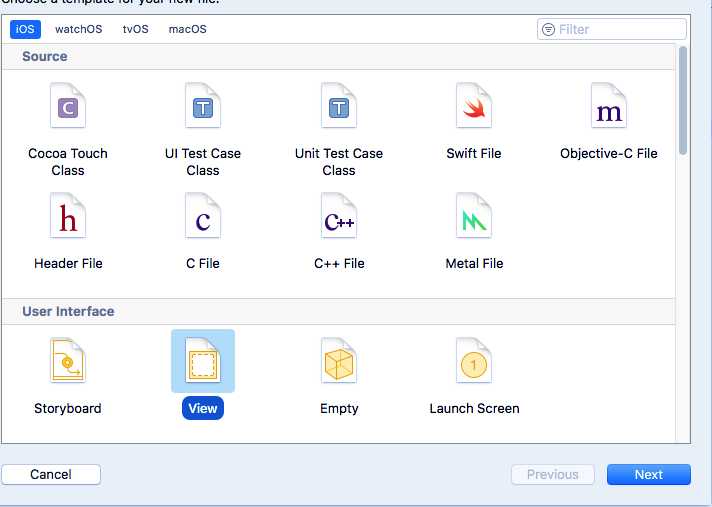
Task: Choose the Launch Screen template icon
Action: [x=474, y=360]
